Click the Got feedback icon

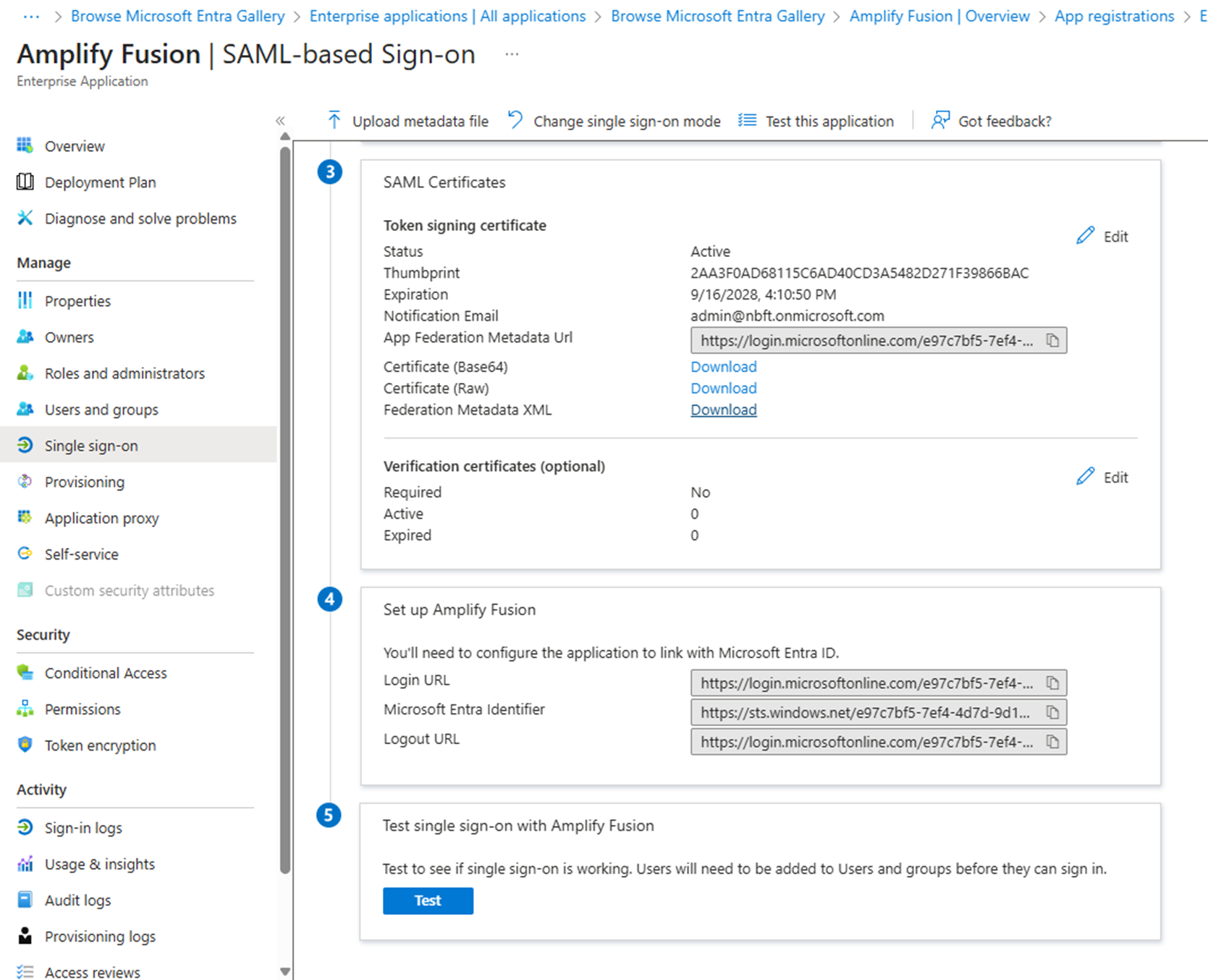940,120
